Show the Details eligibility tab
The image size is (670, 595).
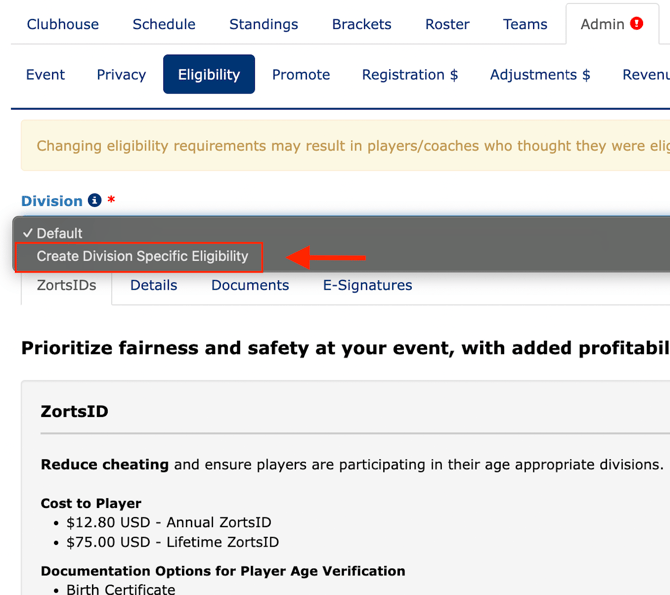[153, 285]
